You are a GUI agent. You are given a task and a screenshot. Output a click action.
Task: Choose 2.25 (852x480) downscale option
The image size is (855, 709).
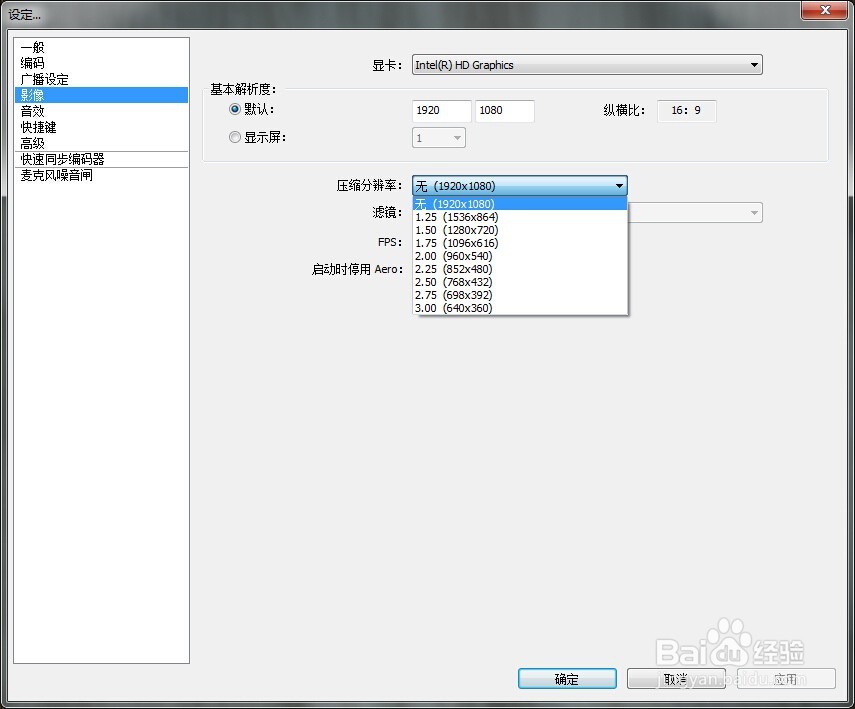(x=520, y=269)
